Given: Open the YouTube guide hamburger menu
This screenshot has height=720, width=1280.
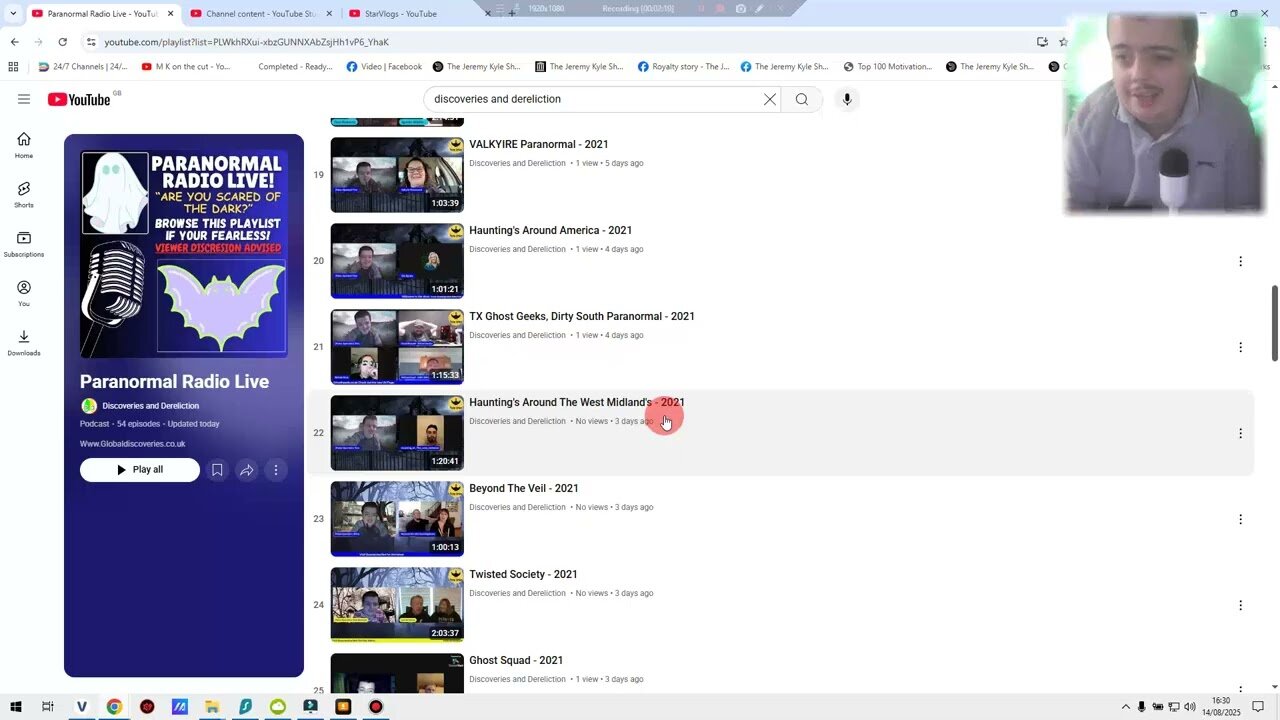Looking at the screenshot, I should 24,99.
